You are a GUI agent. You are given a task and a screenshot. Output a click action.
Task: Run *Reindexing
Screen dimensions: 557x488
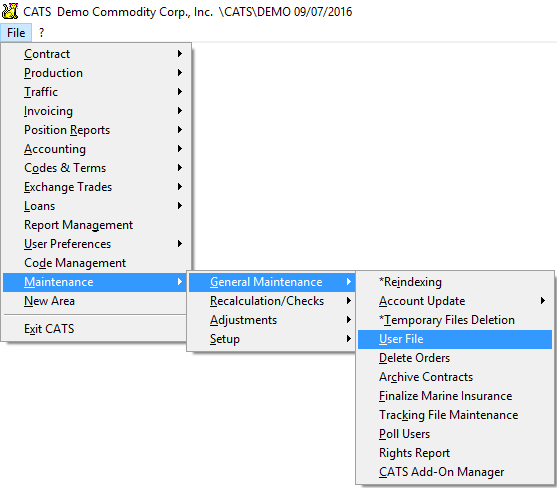(x=455, y=282)
